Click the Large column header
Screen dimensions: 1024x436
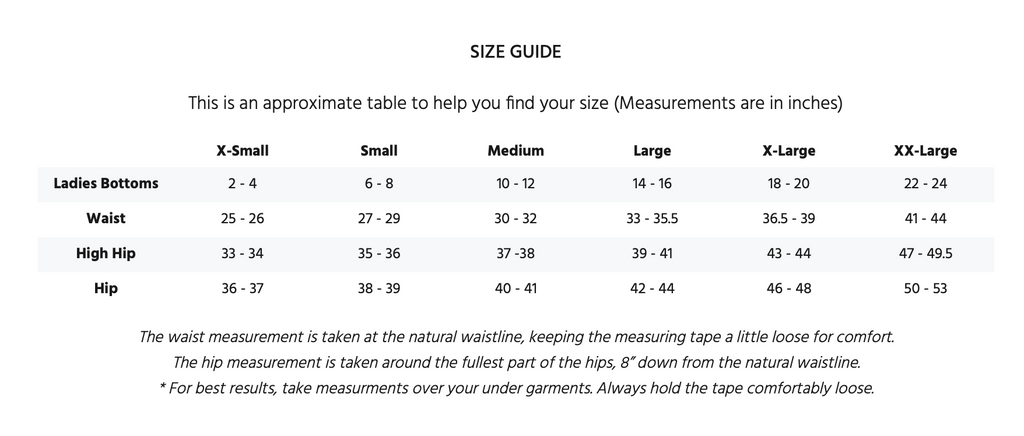tap(652, 151)
